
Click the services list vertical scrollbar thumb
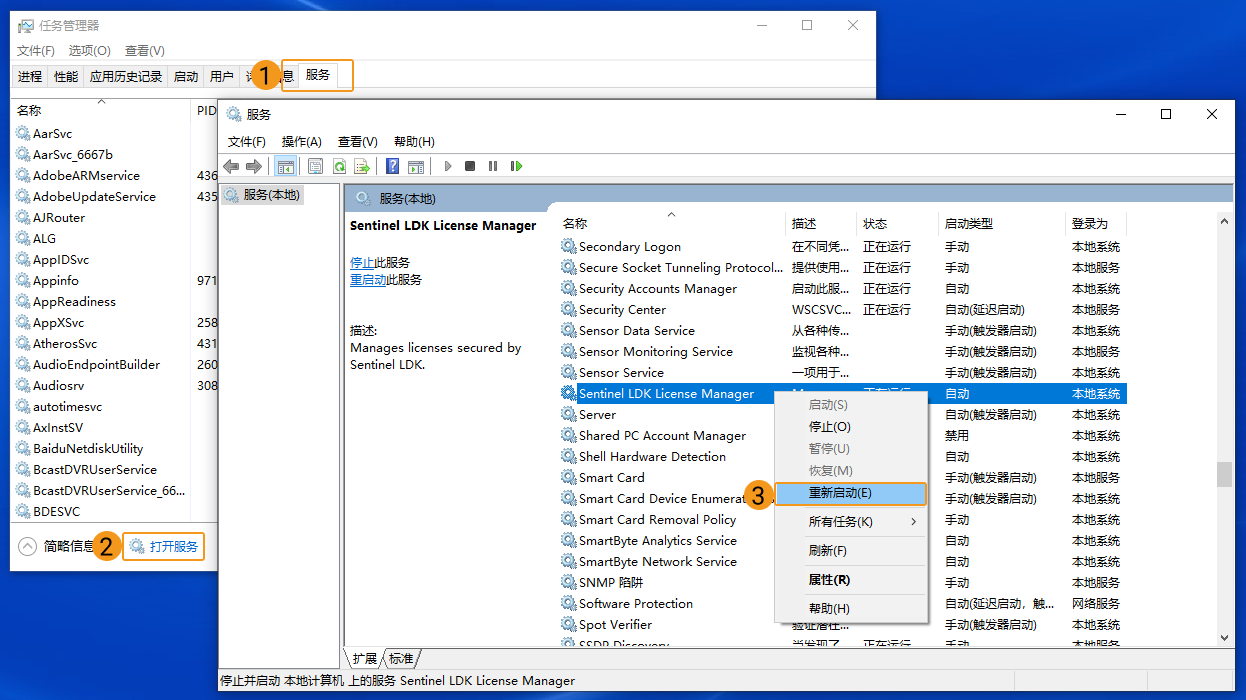click(x=1224, y=474)
